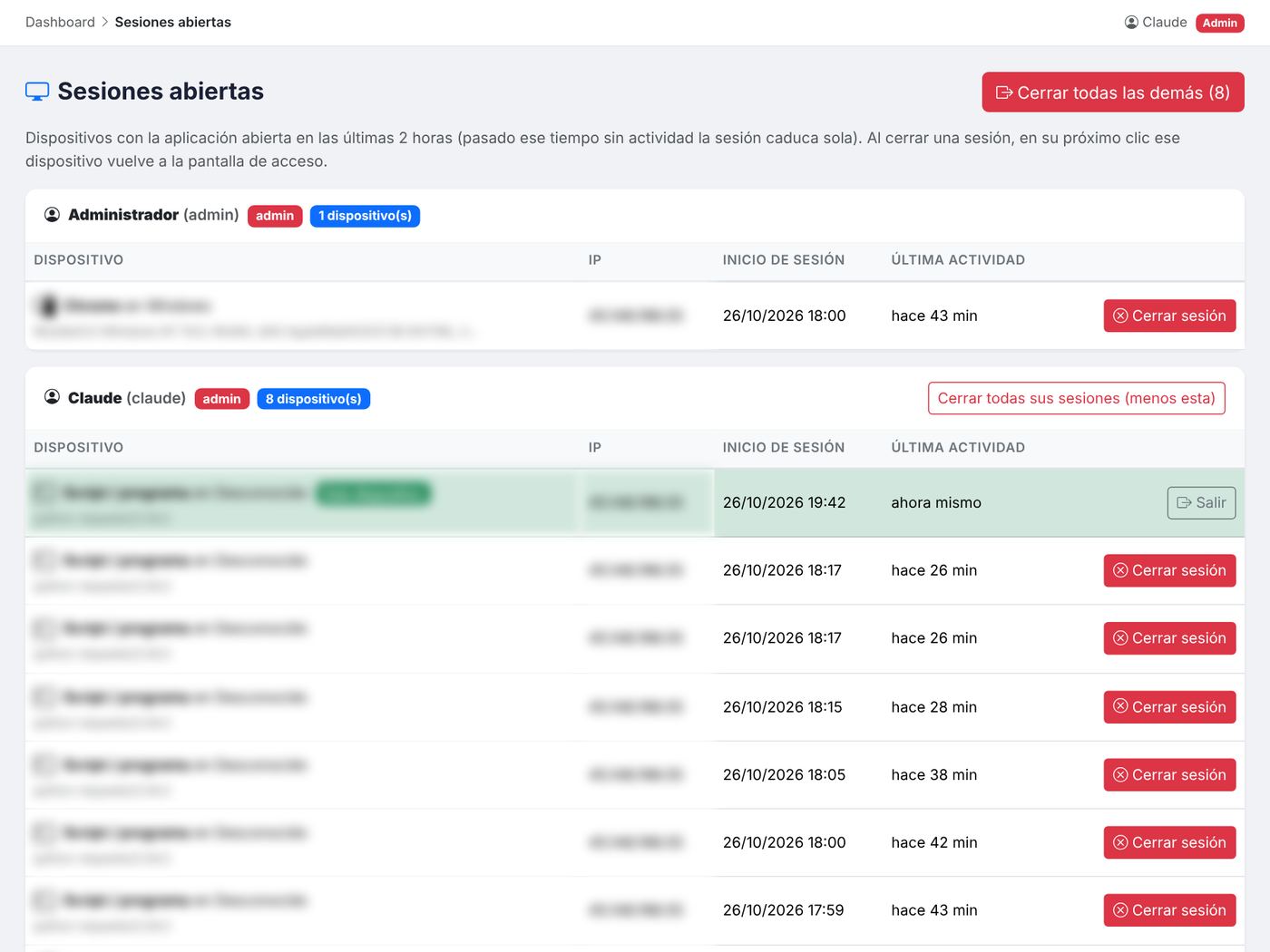Click the red admin badge beside Administrador
Image resolution: width=1270 pixels, height=952 pixels.
(x=275, y=216)
